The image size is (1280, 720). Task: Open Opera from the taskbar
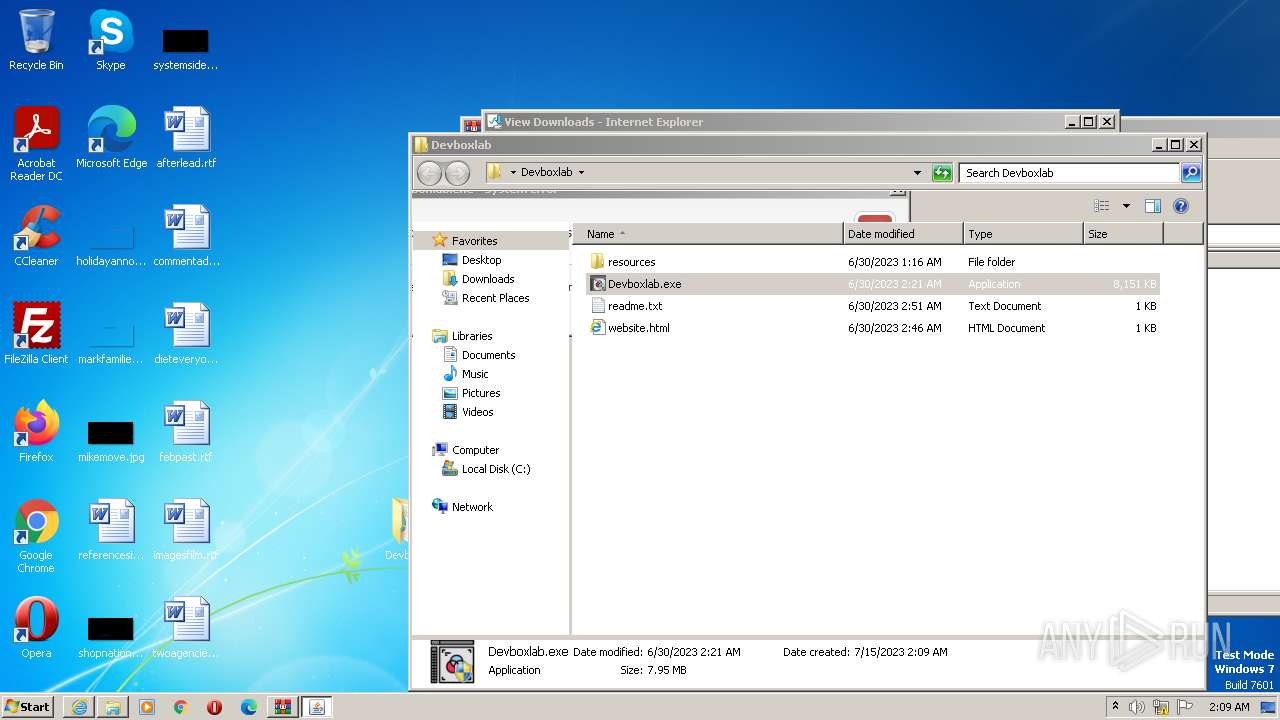pos(215,707)
